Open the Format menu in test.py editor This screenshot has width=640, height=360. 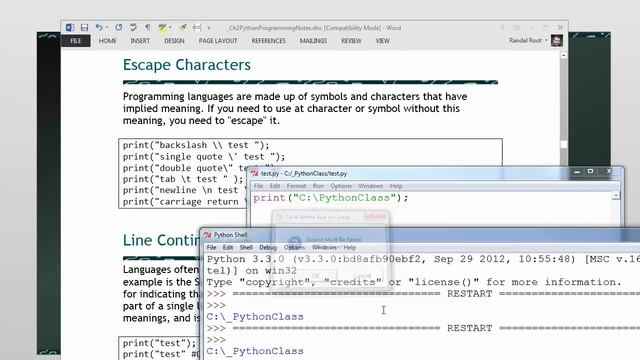click(296, 186)
